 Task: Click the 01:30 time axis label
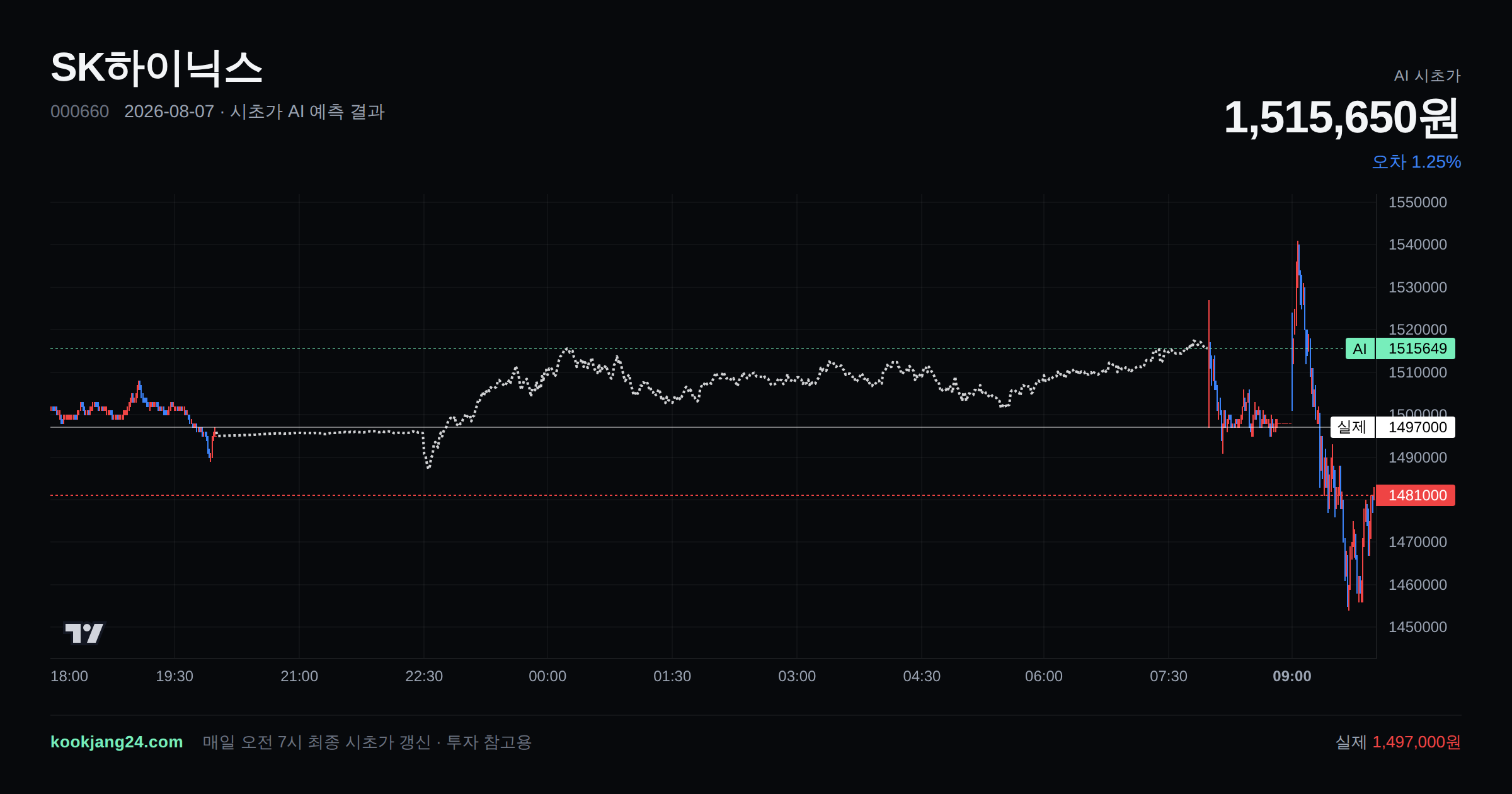pos(672,676)
